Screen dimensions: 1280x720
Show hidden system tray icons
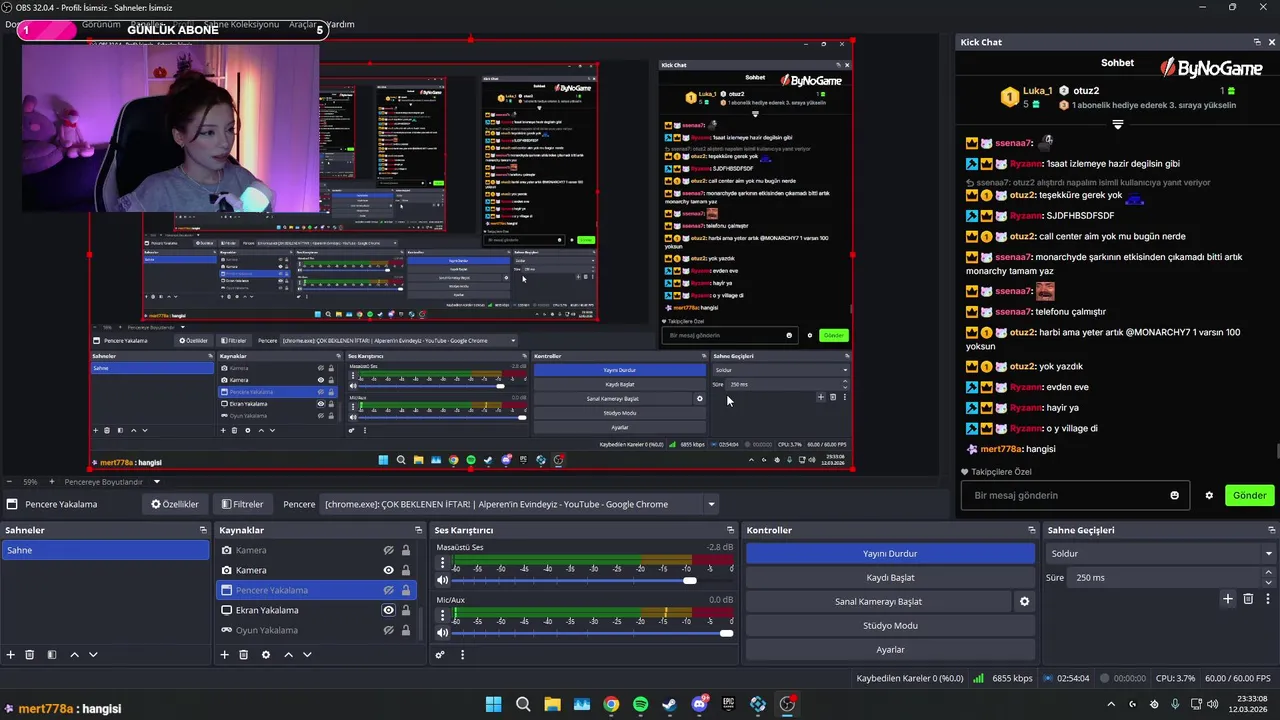[x=1110, y=704]
